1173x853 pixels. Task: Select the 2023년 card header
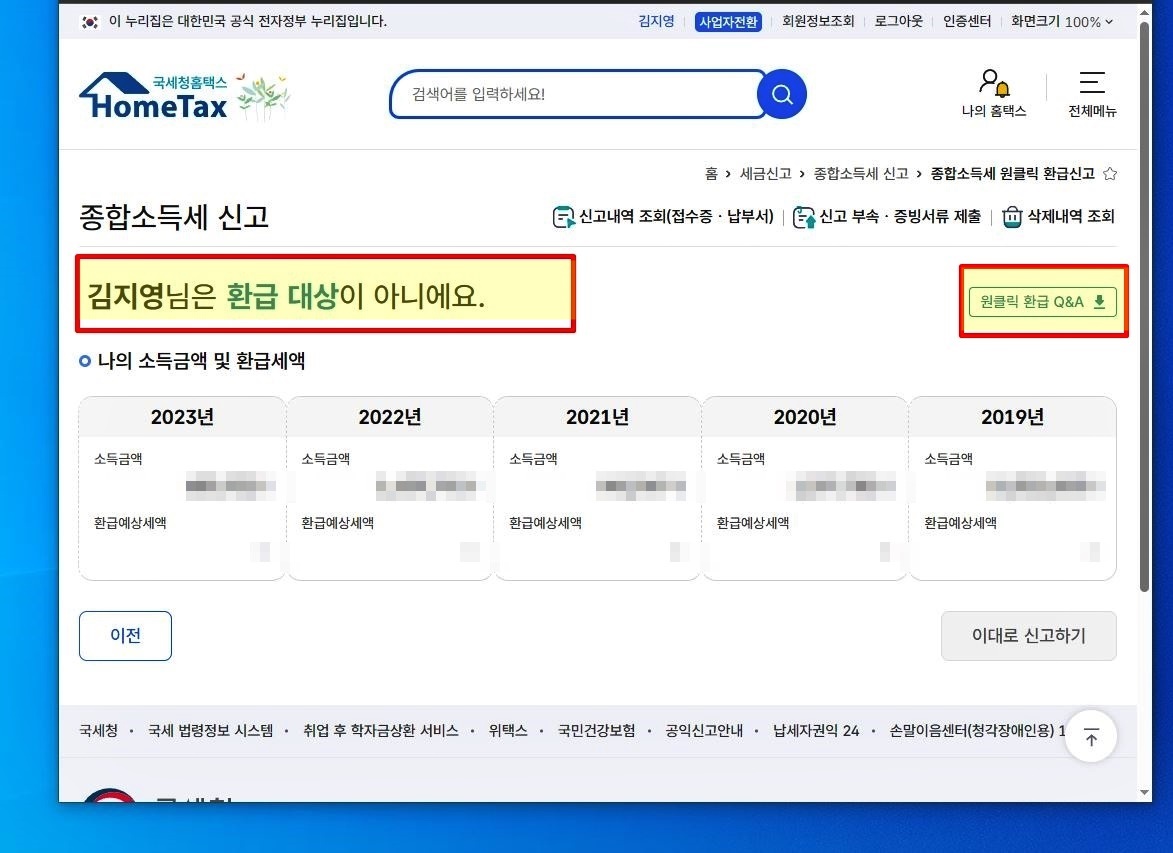coord(183,417)
